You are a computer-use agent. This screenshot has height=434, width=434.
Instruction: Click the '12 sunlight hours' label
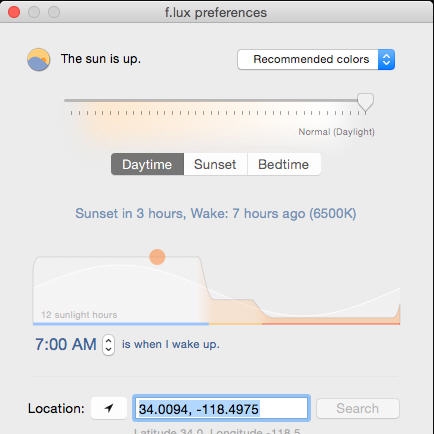tap(79, 315)
